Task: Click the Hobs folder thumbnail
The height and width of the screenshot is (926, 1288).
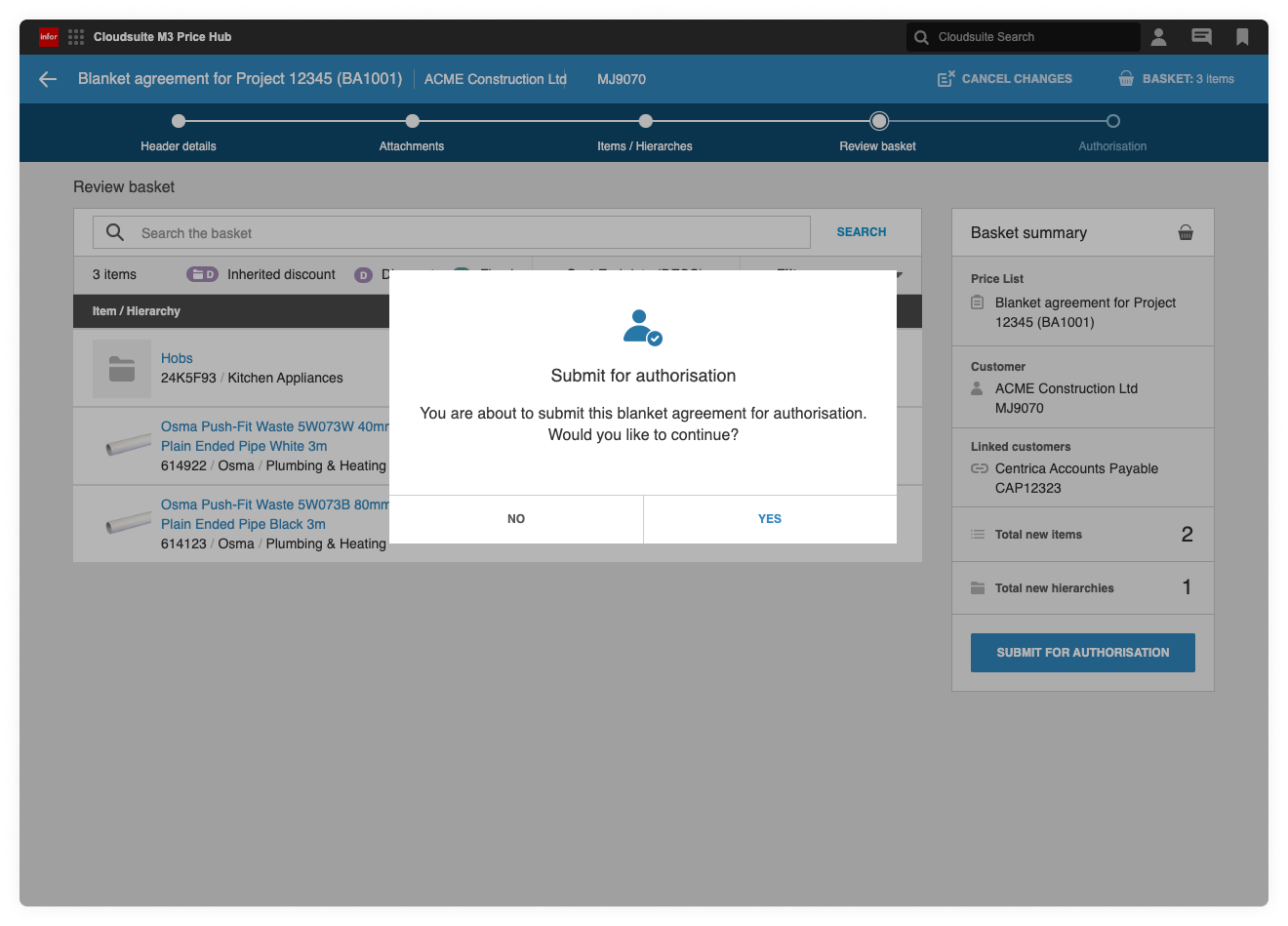Action: (122, 368)
